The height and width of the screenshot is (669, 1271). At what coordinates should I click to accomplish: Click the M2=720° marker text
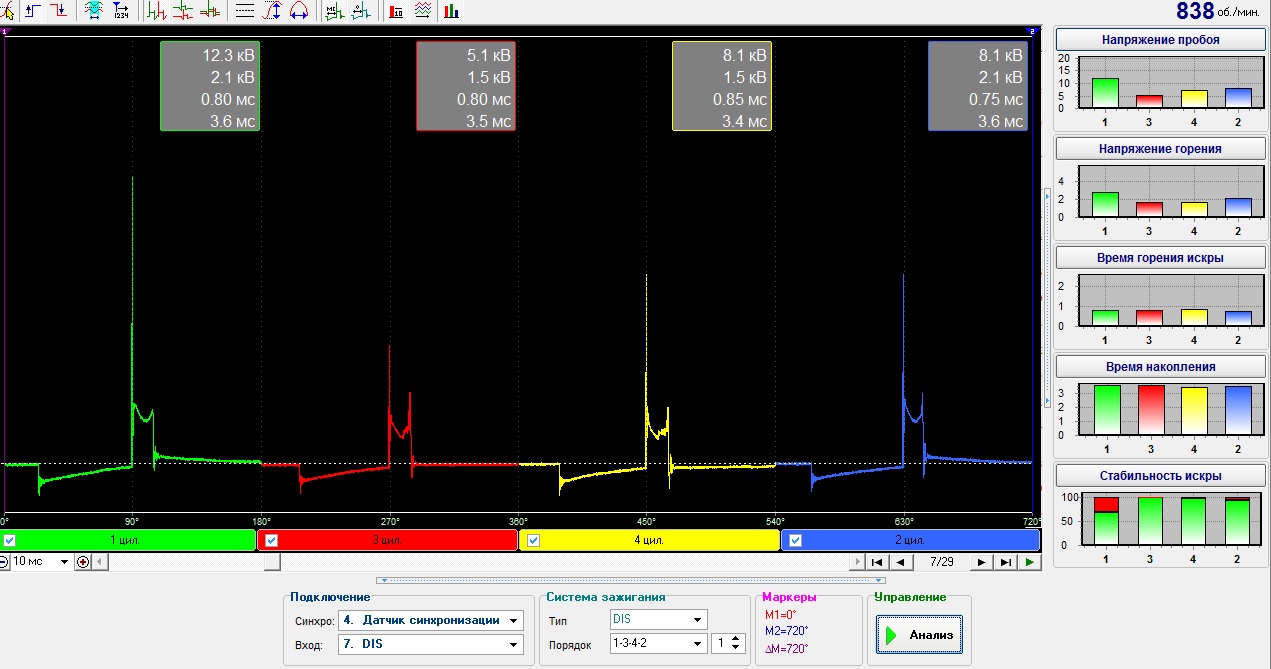788,631
